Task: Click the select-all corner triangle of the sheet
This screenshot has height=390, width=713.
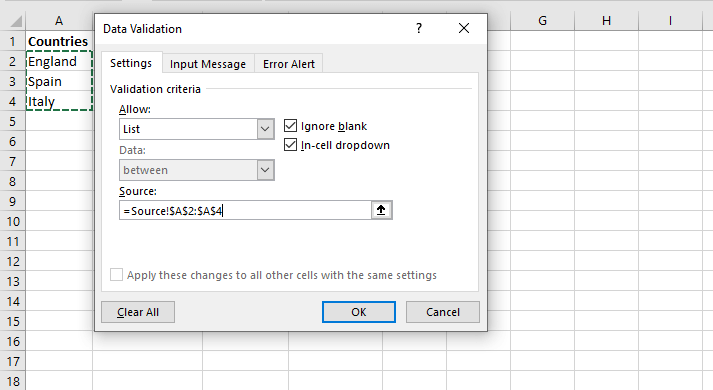Action: [x=16, y=21]
